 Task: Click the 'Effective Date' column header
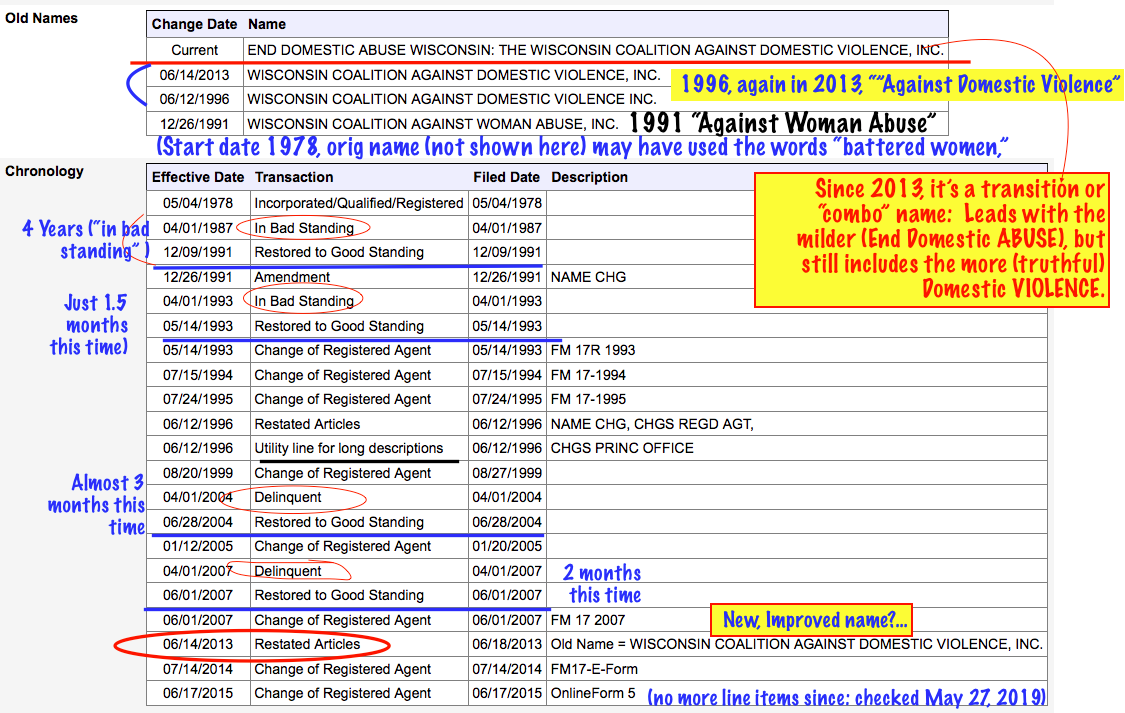click(198, 177)
